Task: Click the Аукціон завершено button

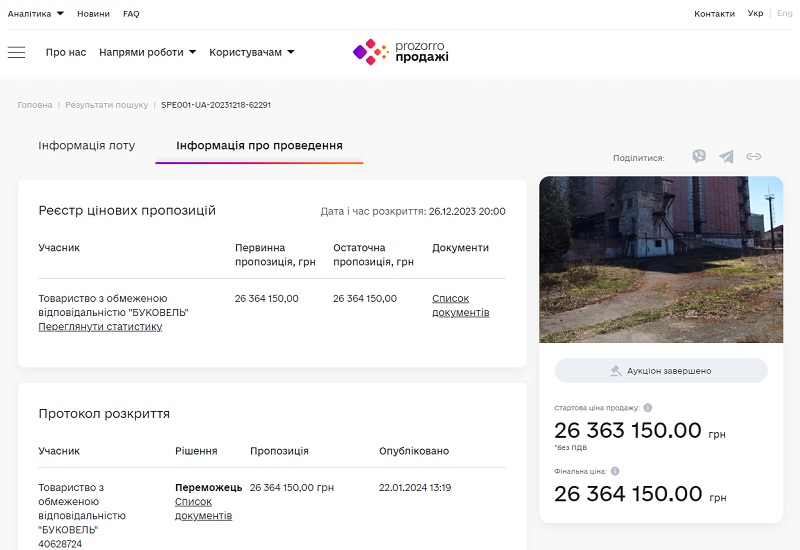Action: 661,370
